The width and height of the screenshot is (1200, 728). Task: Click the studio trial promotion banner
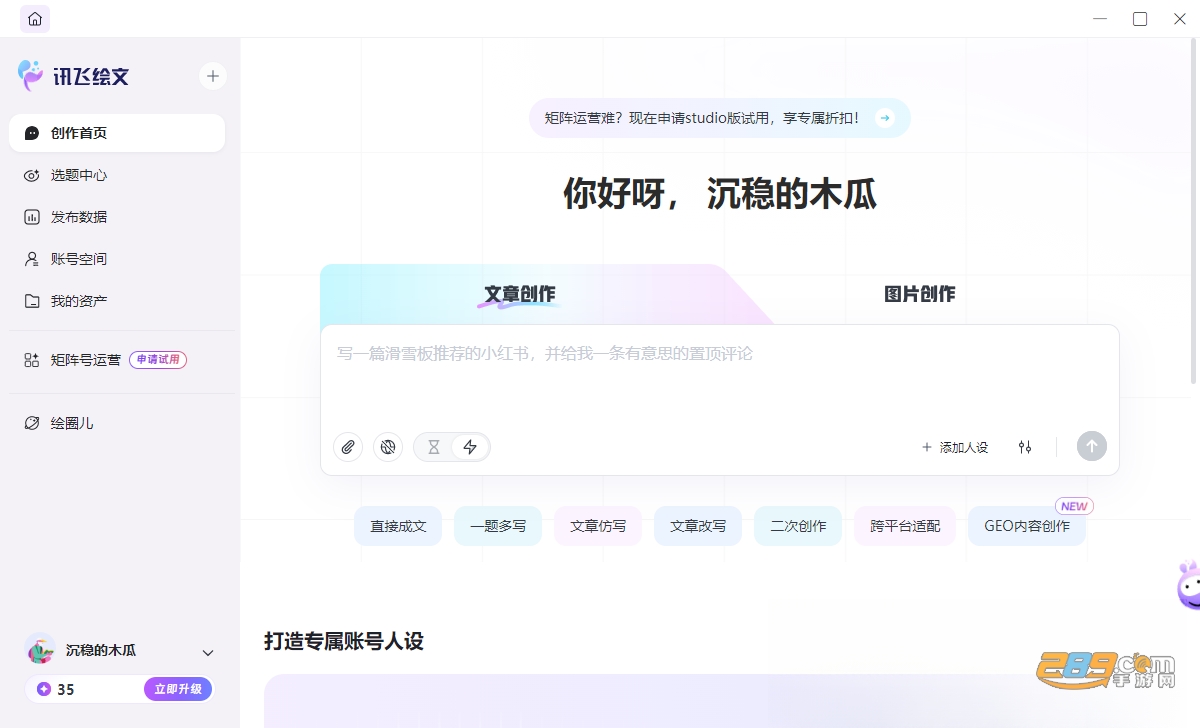[x=719, y=118]
